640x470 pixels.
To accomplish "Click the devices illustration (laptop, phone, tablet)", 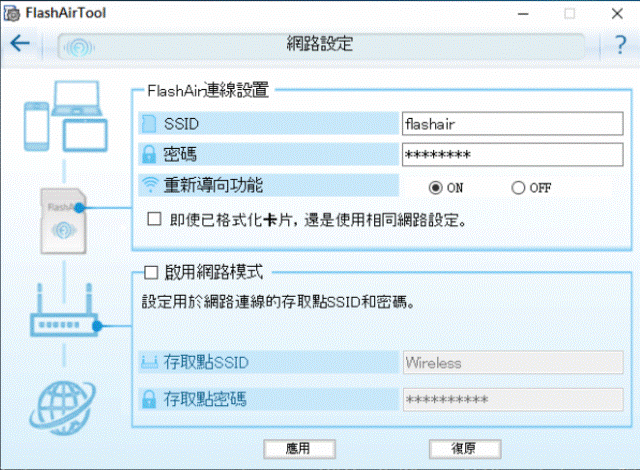I will [x=66, y=116].
